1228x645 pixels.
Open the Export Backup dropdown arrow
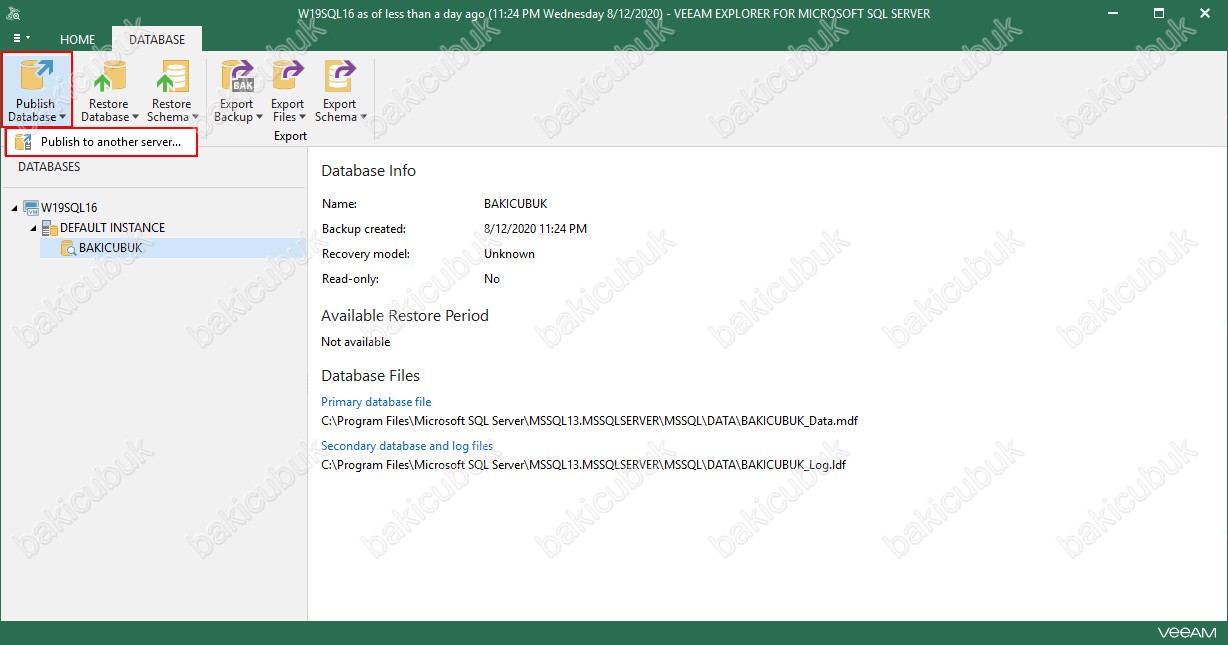pyautogui.click(x=261, y=118)
